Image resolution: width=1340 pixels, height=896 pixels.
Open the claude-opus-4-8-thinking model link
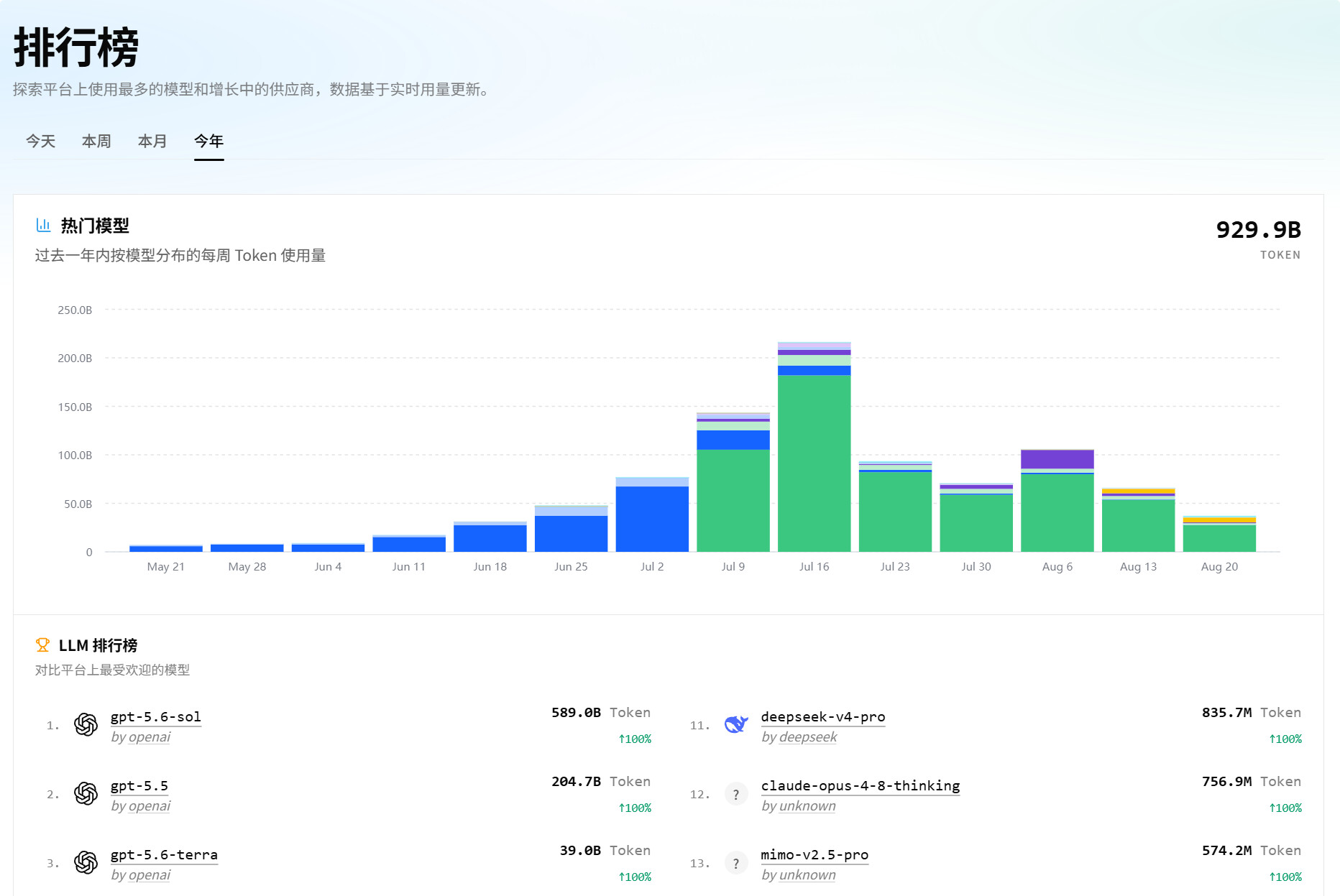pyautogui.click(x=861, y=786)
